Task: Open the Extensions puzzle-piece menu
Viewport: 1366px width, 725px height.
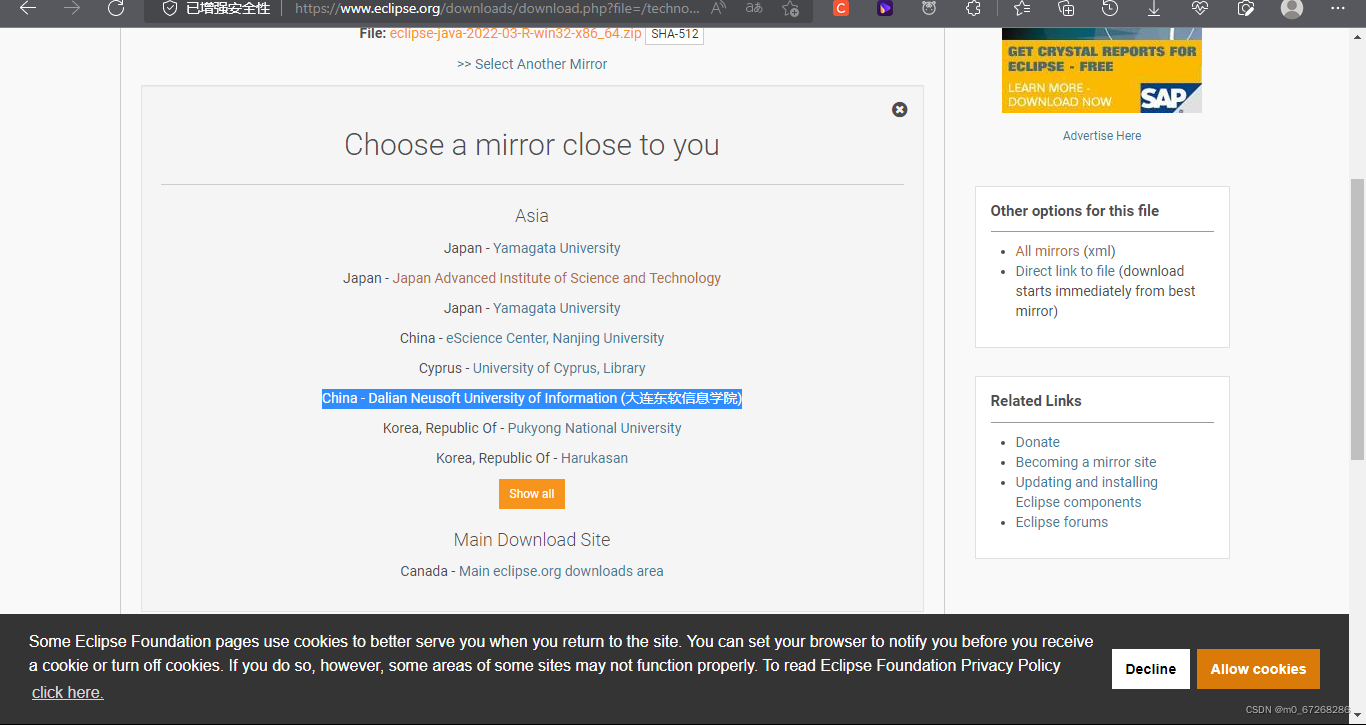Action: pos(973,8)
